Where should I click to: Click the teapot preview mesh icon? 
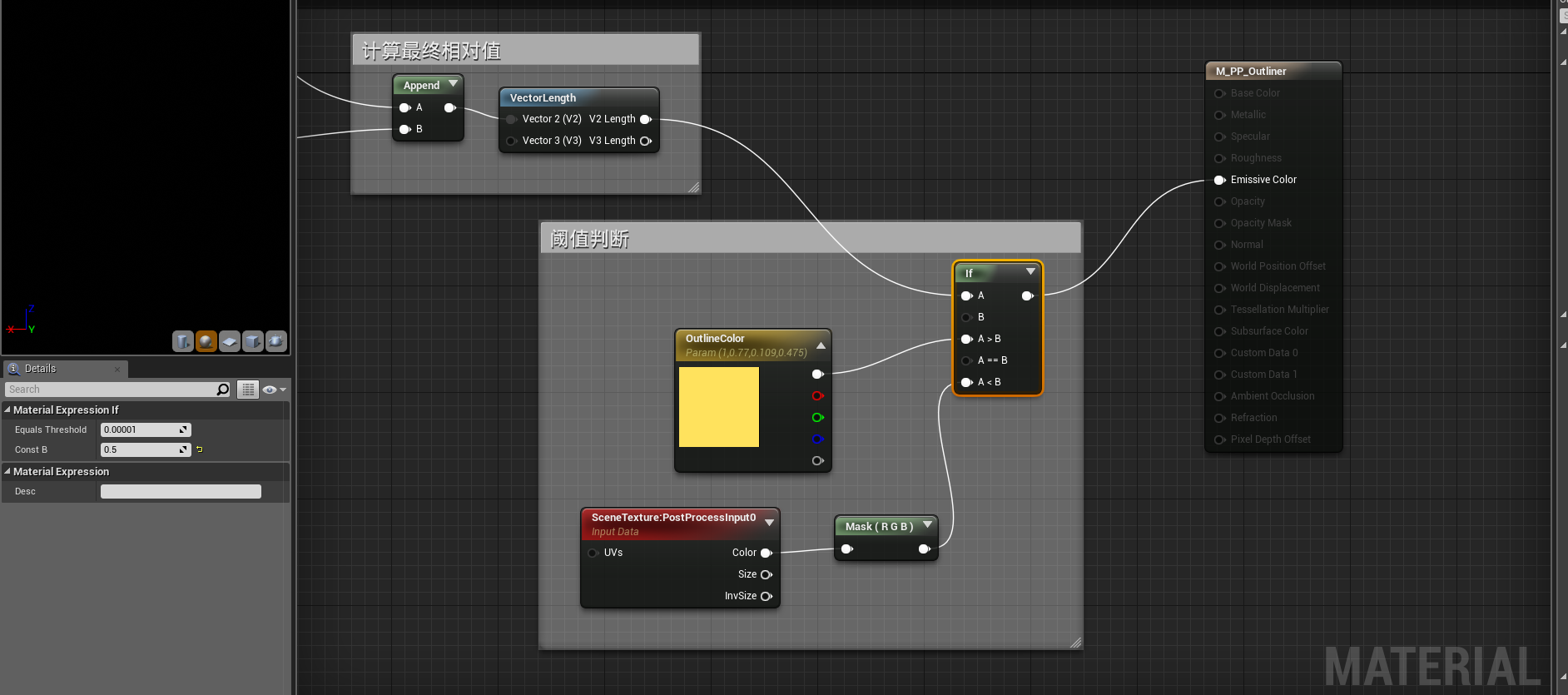276,341
